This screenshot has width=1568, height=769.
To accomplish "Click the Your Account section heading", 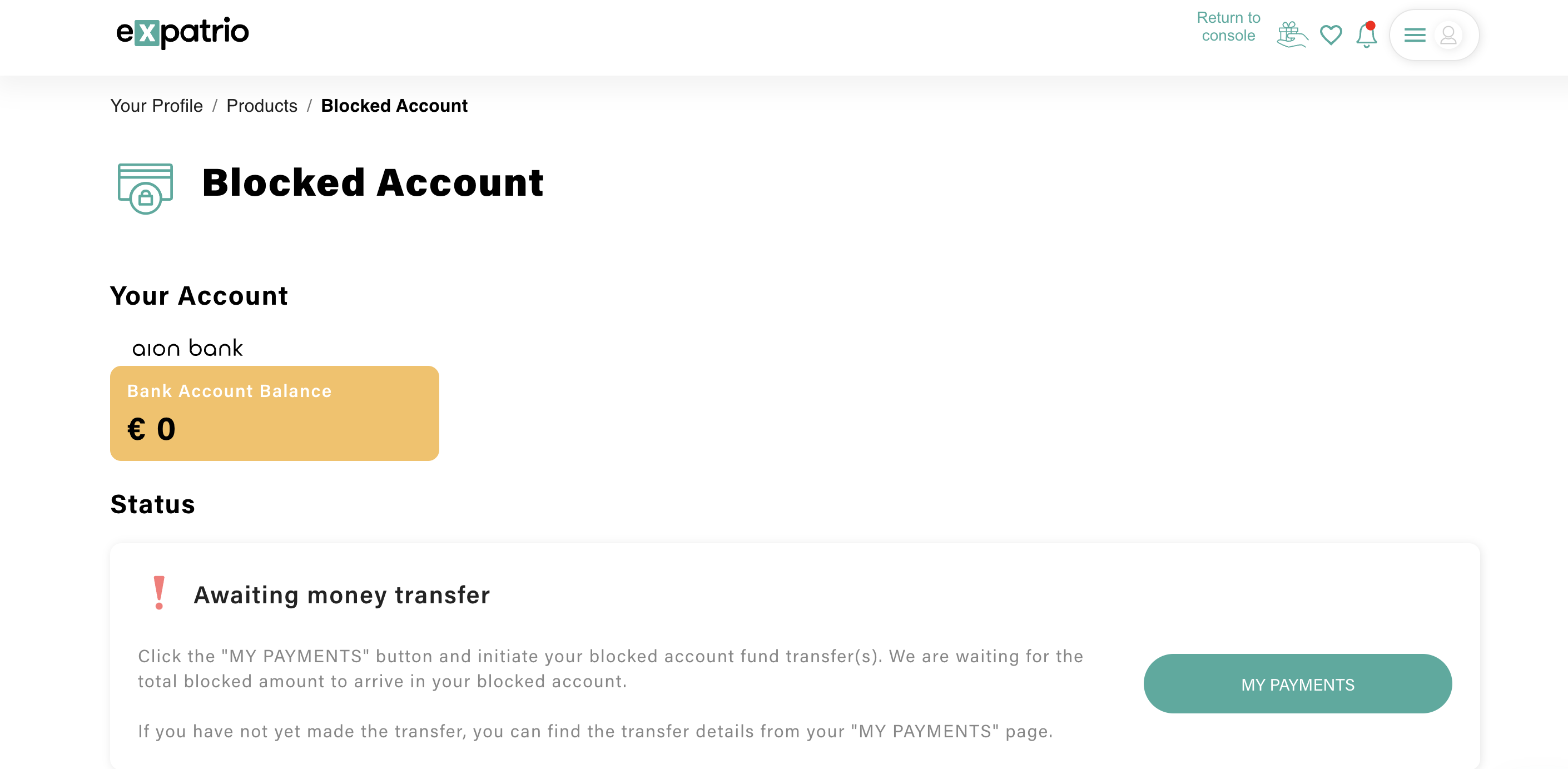I will tap(199, 296).
